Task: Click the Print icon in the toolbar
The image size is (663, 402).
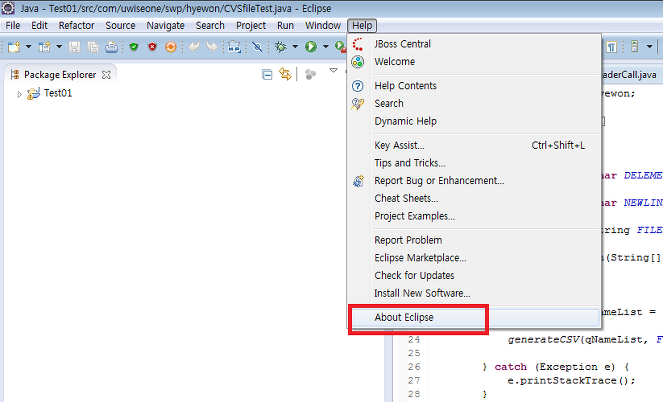Action: click(x=112, y=46)
